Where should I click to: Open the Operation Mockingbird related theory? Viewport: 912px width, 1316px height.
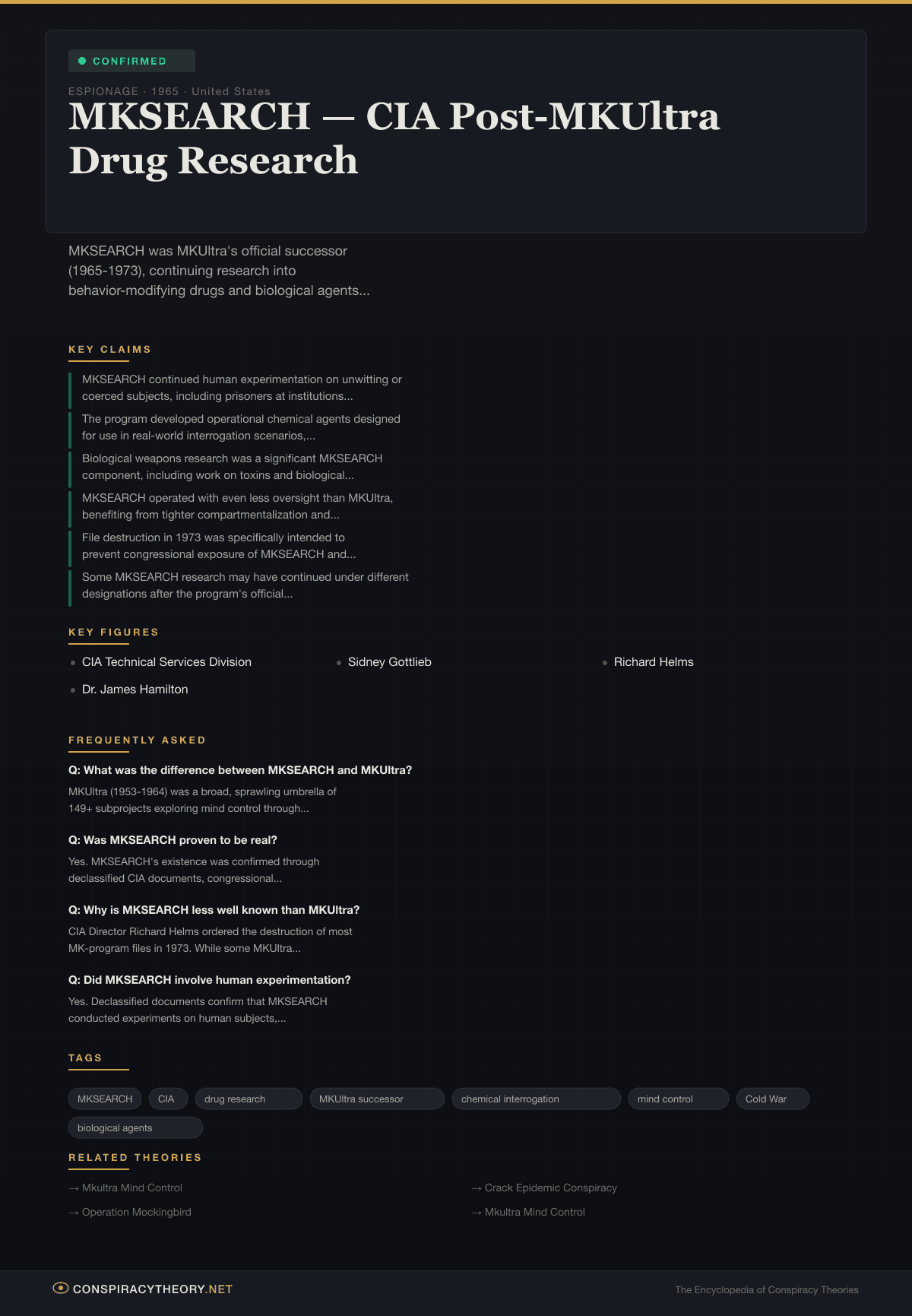[136, 1212]
